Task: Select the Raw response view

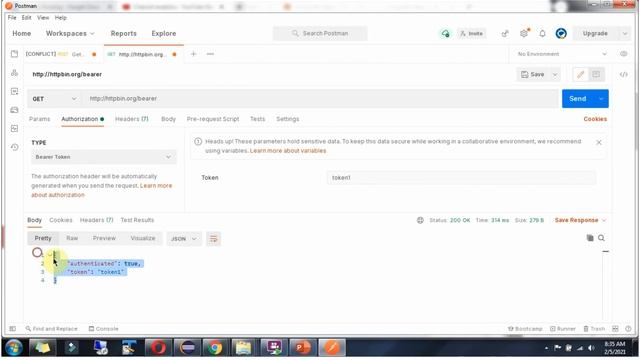Action: pyautogui.click(x=72, y=238)
